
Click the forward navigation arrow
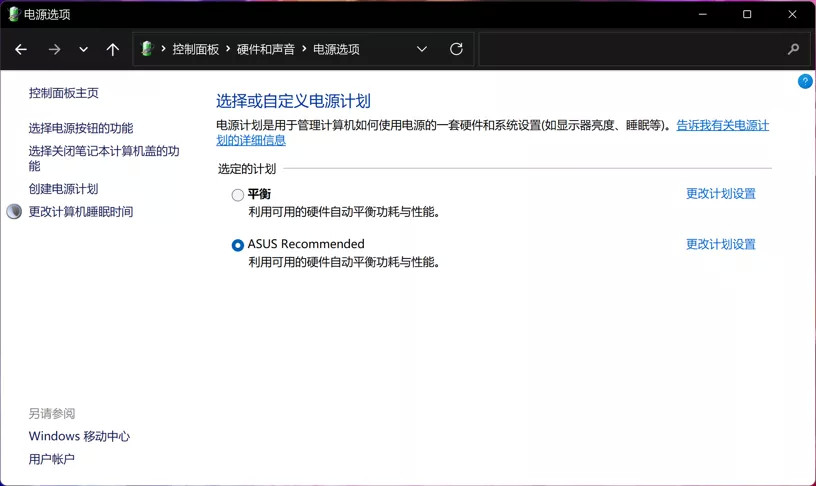tap(54, 49)
